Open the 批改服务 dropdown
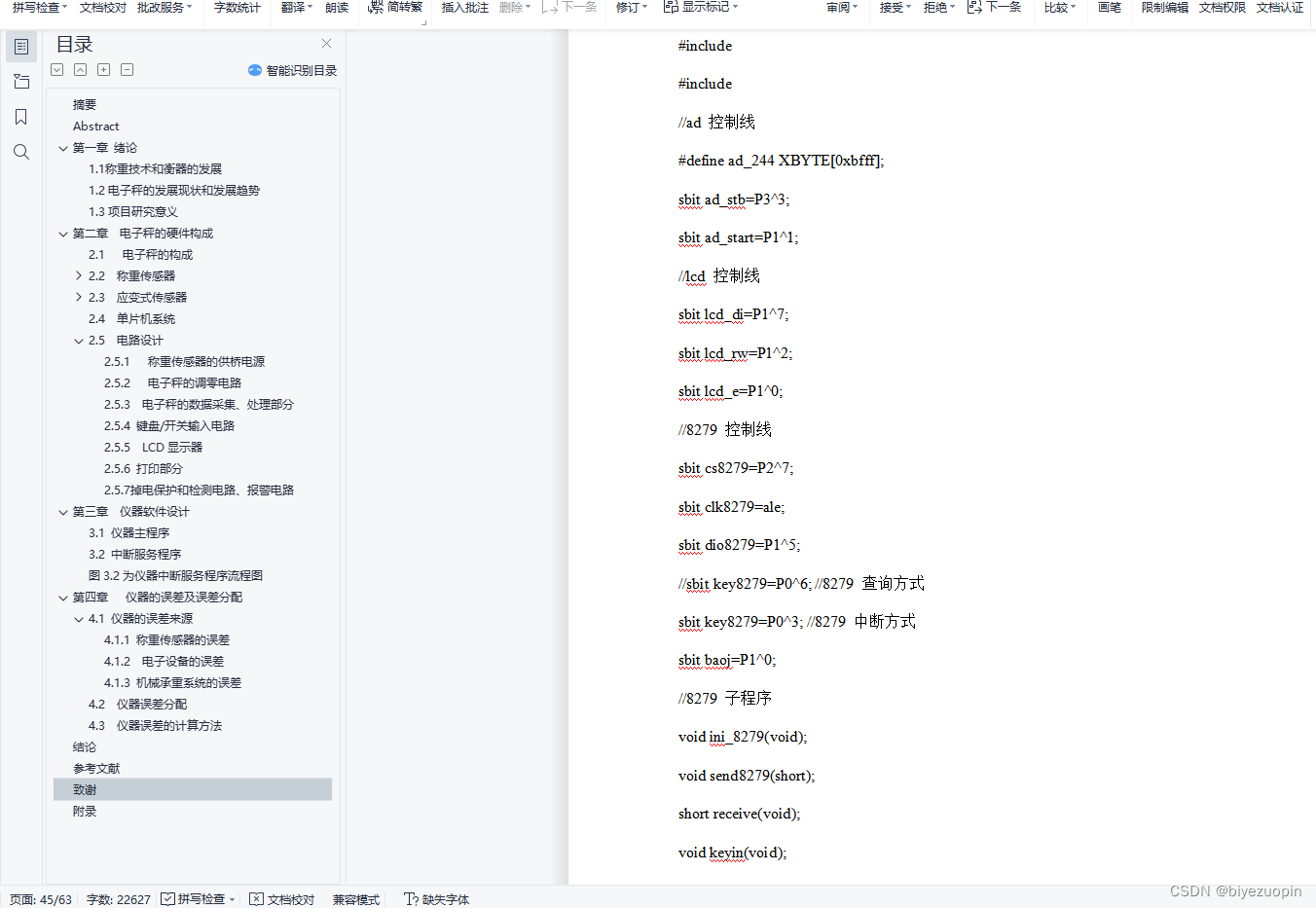Screen dimensions: 1316x908 [x=164, y=7]
